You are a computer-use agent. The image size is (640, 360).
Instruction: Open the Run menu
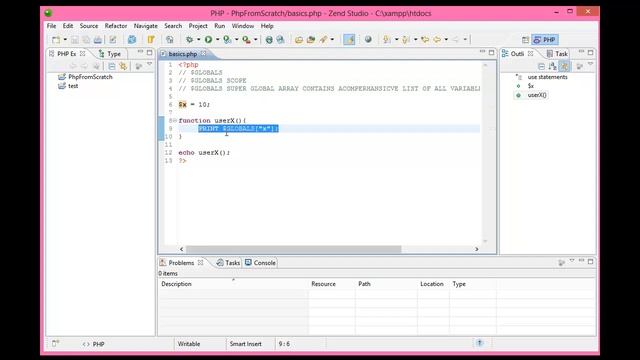pos(220,26)
